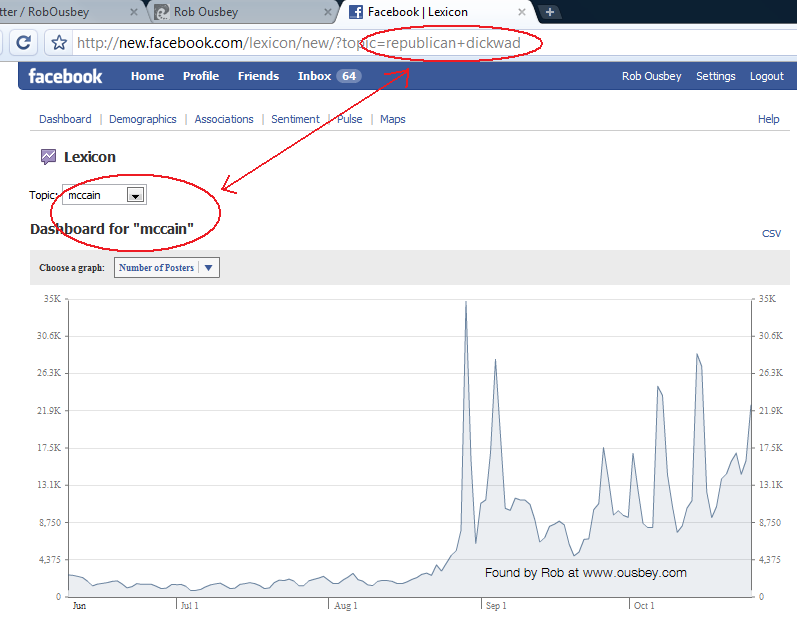Screen dimensions: 797x620
Task: Switch to the Twitter / RobOusbey tab
Action: pos(69,12)
